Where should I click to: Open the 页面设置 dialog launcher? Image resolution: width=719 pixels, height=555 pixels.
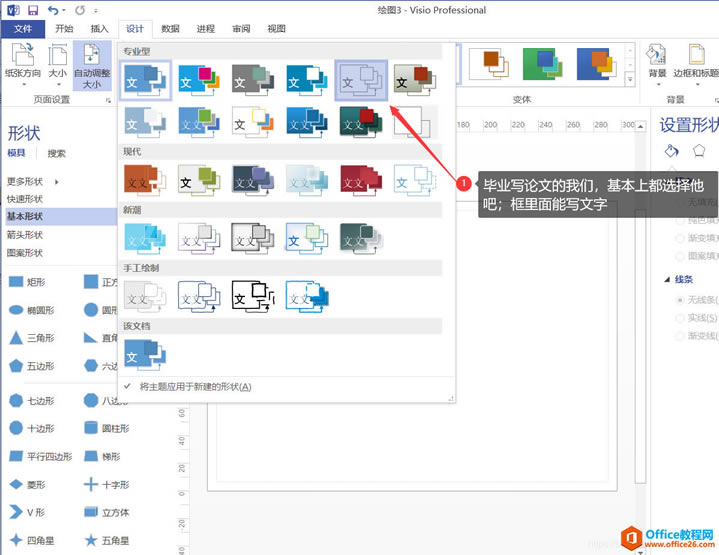pos(109,100)
